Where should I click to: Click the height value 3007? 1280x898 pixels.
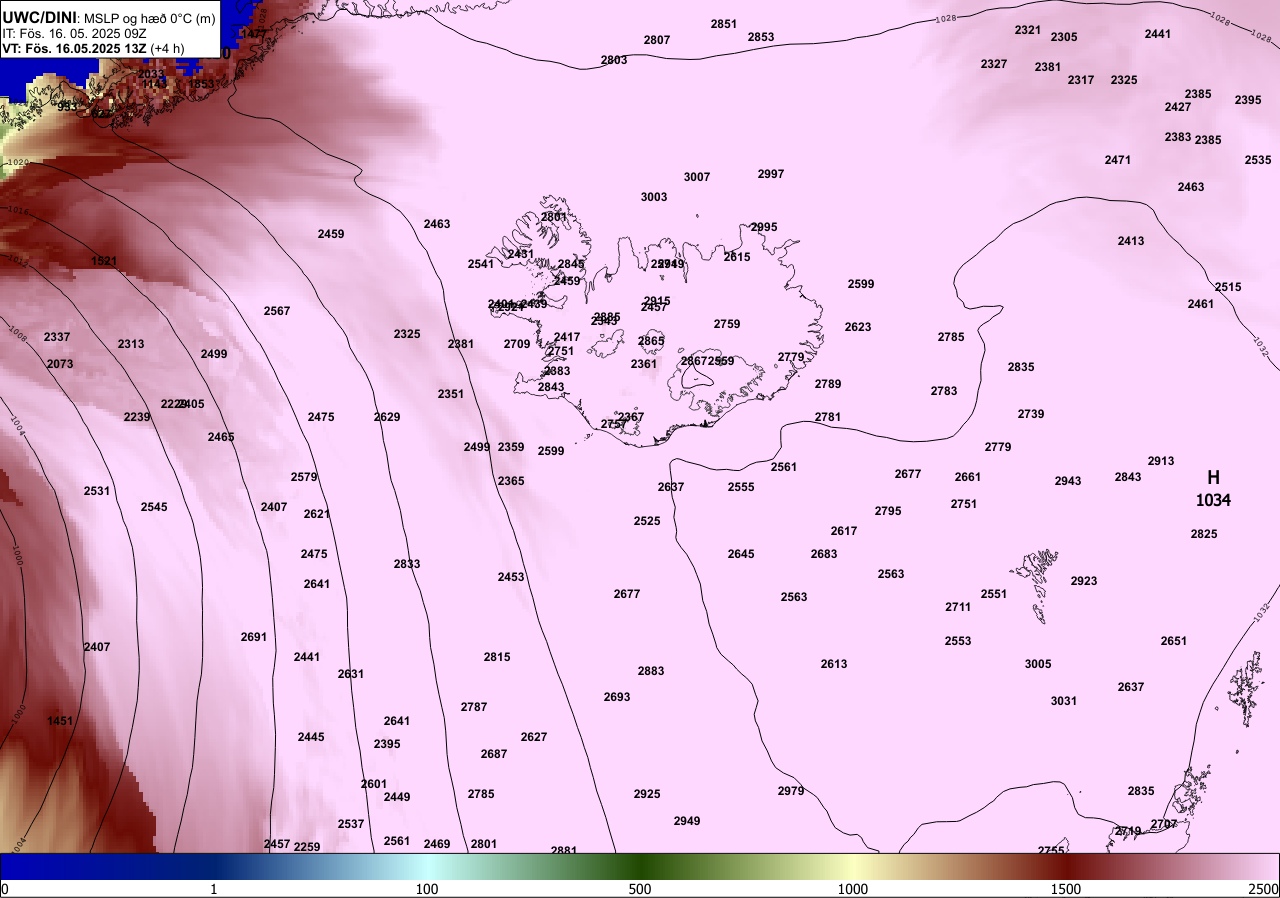pyautogui.click(x=697, y=177)
